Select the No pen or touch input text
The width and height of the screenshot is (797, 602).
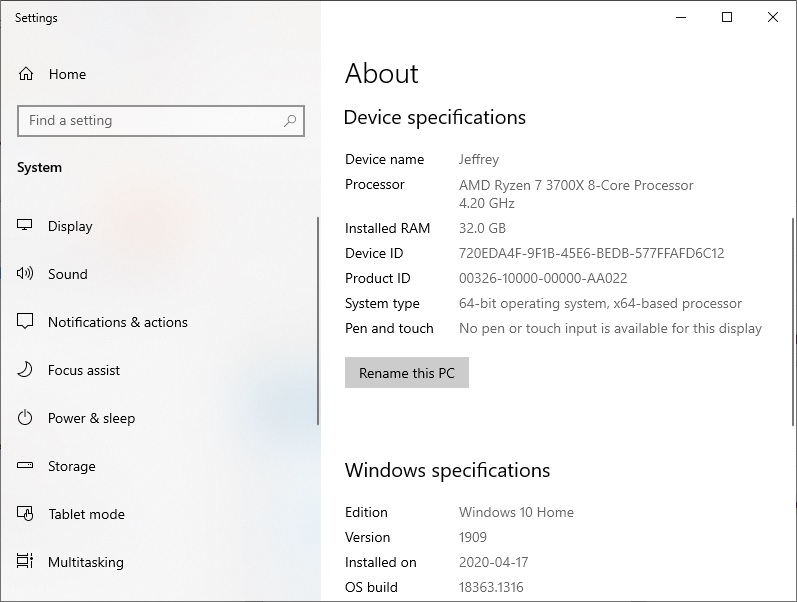pyautogui.click(x=610, y=328)
